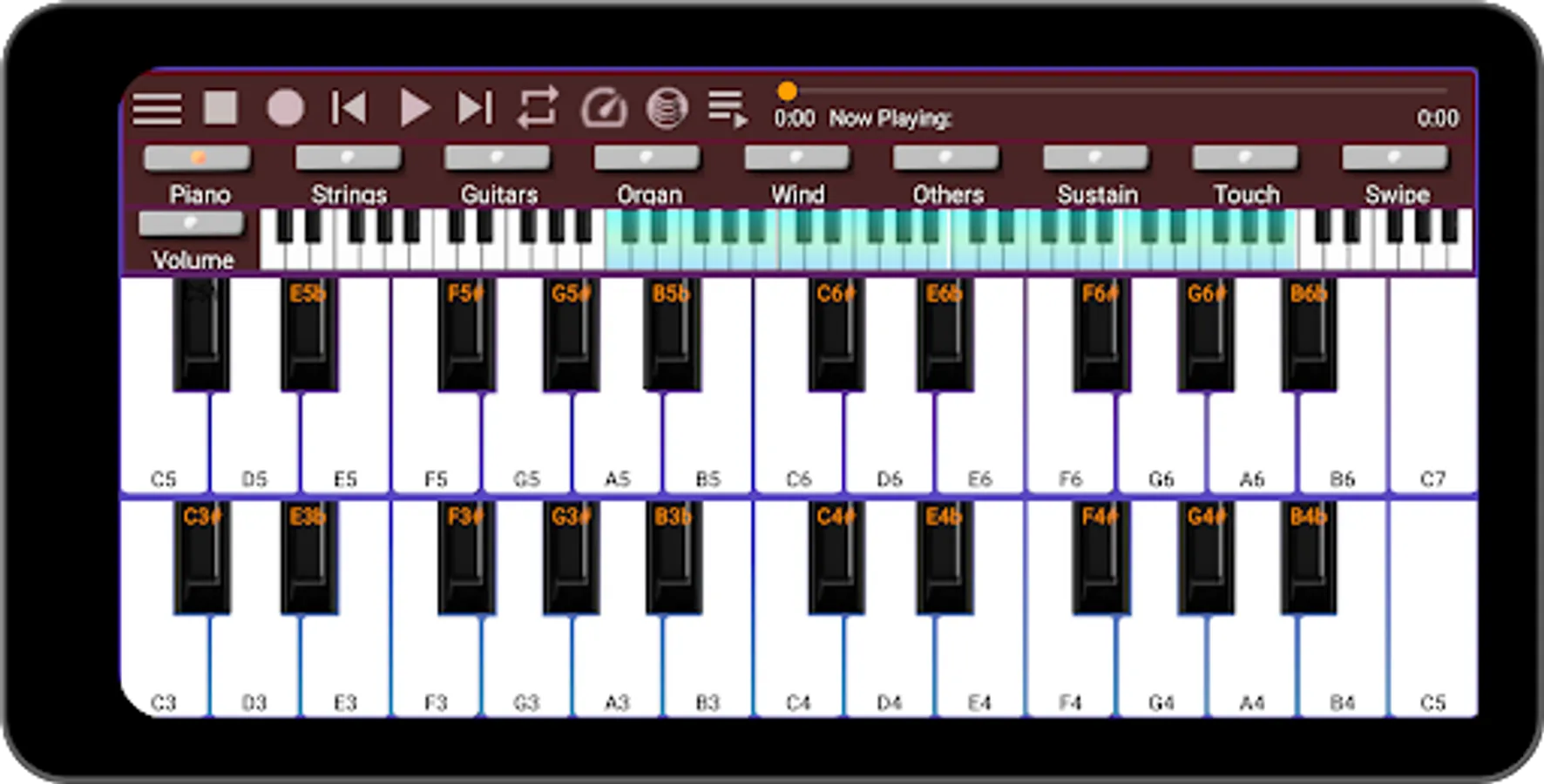This screenshot has height=784, width=1544.
Task: Play the B6 white key
Action: pos(1342,444)
